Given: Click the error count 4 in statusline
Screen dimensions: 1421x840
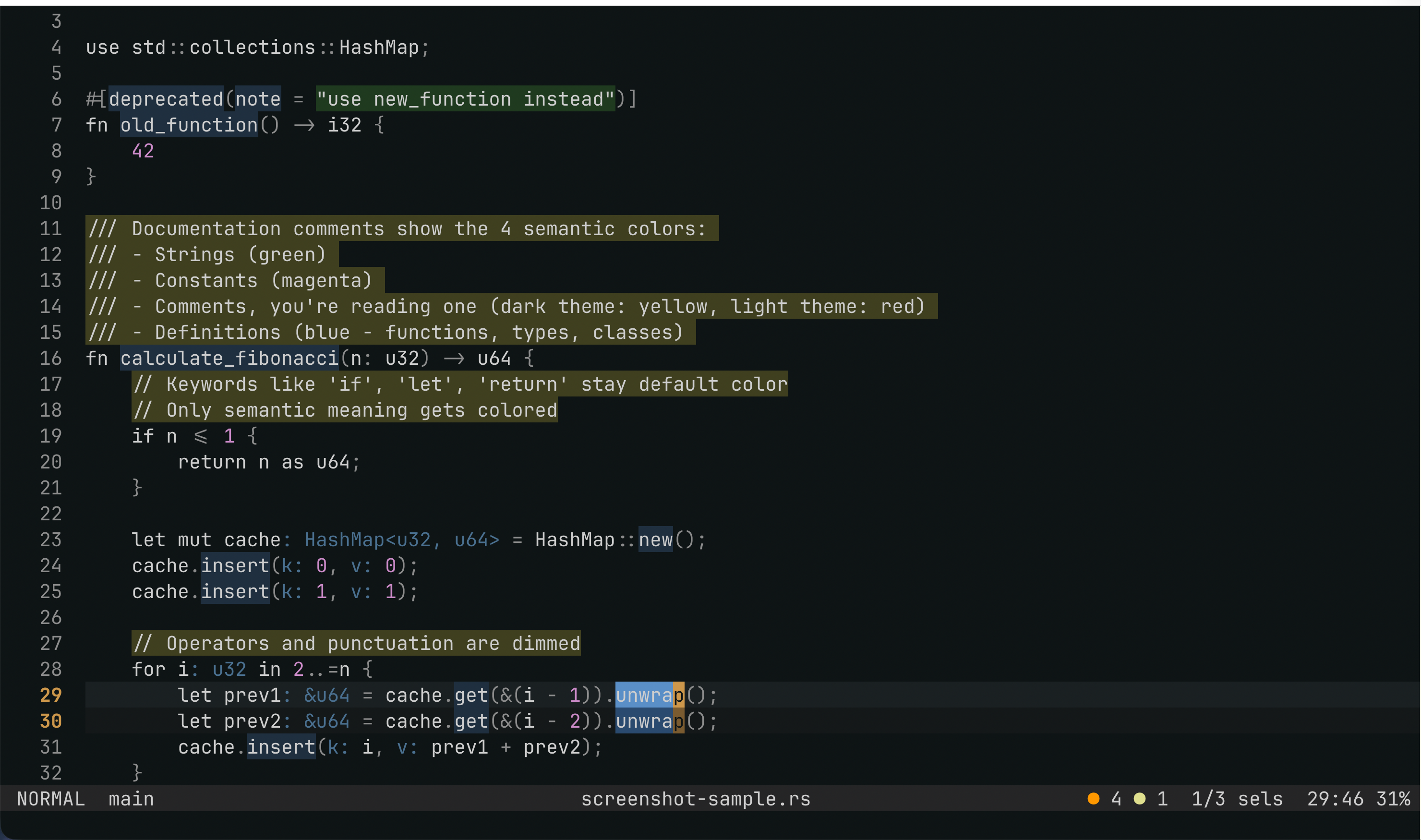Looking at the screenshot, I should tap(1117, 799).
